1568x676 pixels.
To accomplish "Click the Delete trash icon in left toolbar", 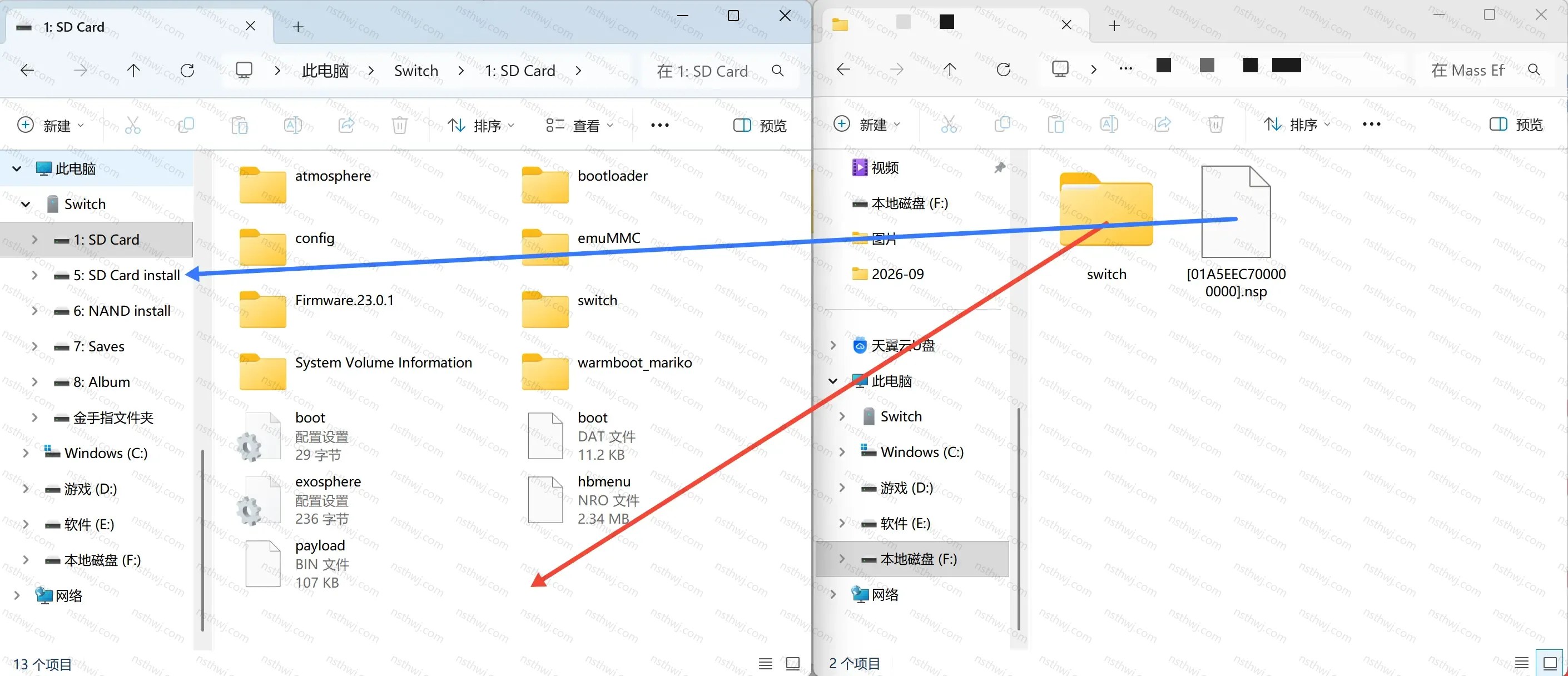I will click(399, 125).
